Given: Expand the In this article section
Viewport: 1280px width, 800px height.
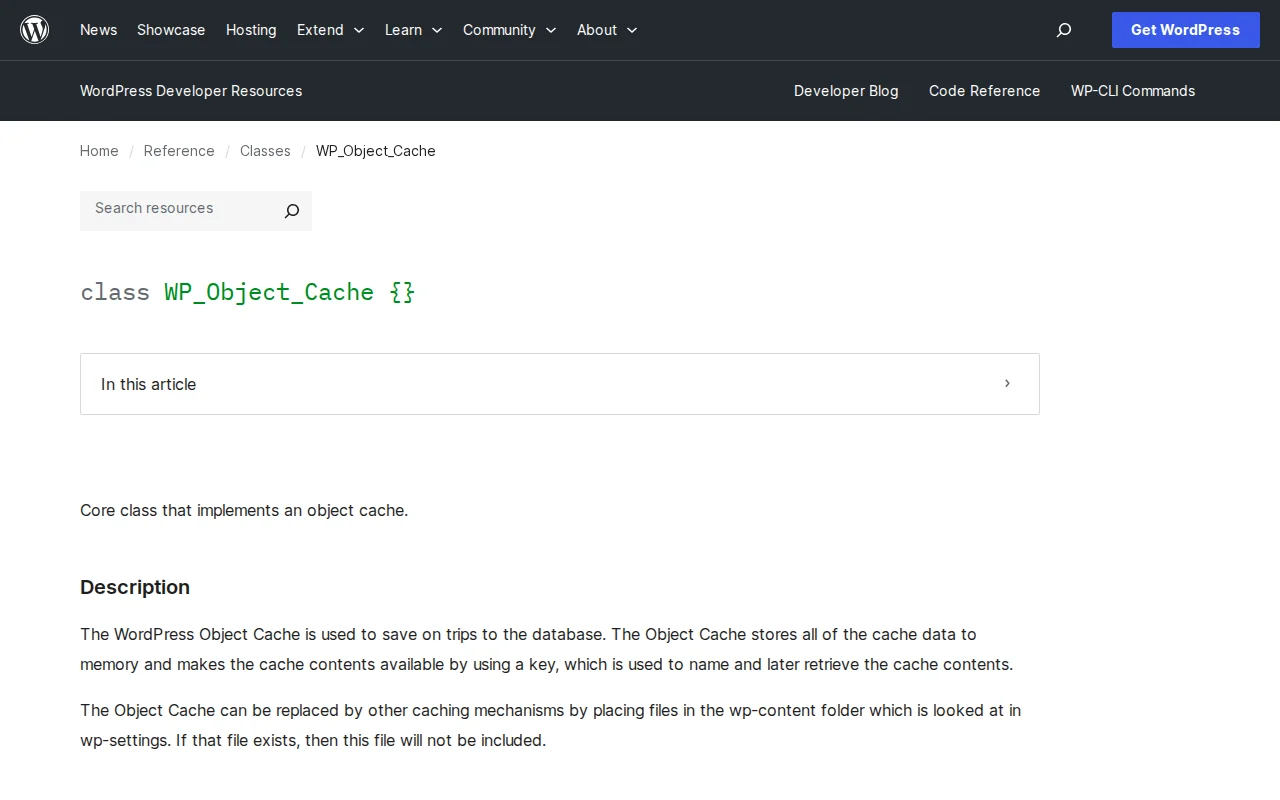Looking at the screenshot, I should pos(560,383).
